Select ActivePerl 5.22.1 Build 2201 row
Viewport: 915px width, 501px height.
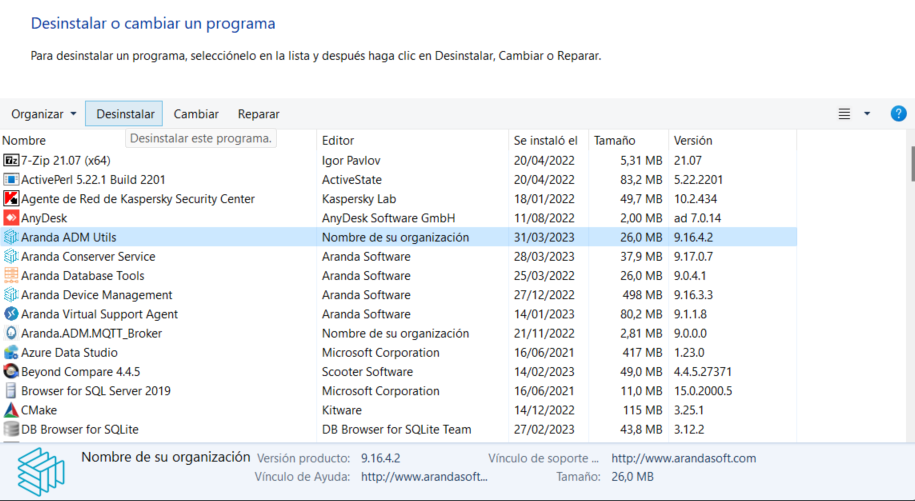click(93, 180)
